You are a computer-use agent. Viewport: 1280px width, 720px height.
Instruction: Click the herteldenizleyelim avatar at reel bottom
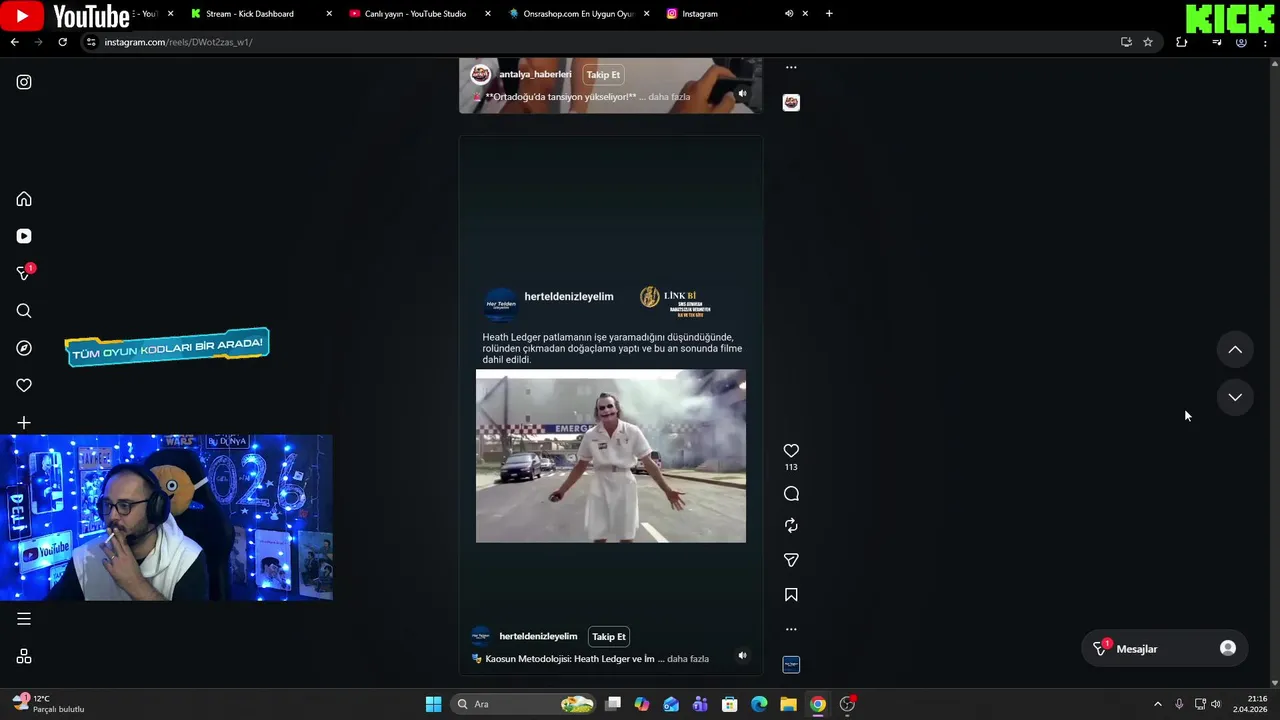tap(481, 636)
